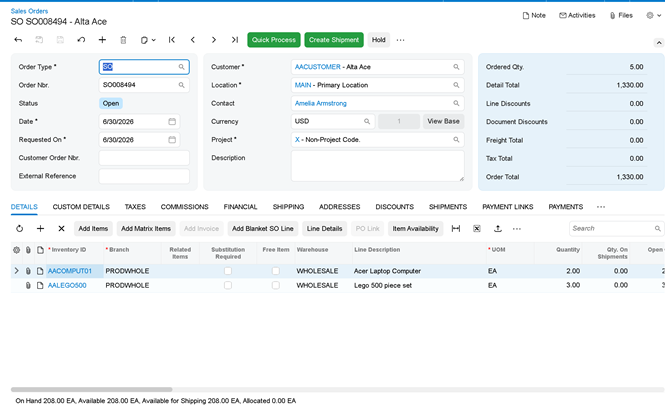This screenshot has height=405, width=665.
Task: Add a new row to the details grid
Action: pos(40,229)
